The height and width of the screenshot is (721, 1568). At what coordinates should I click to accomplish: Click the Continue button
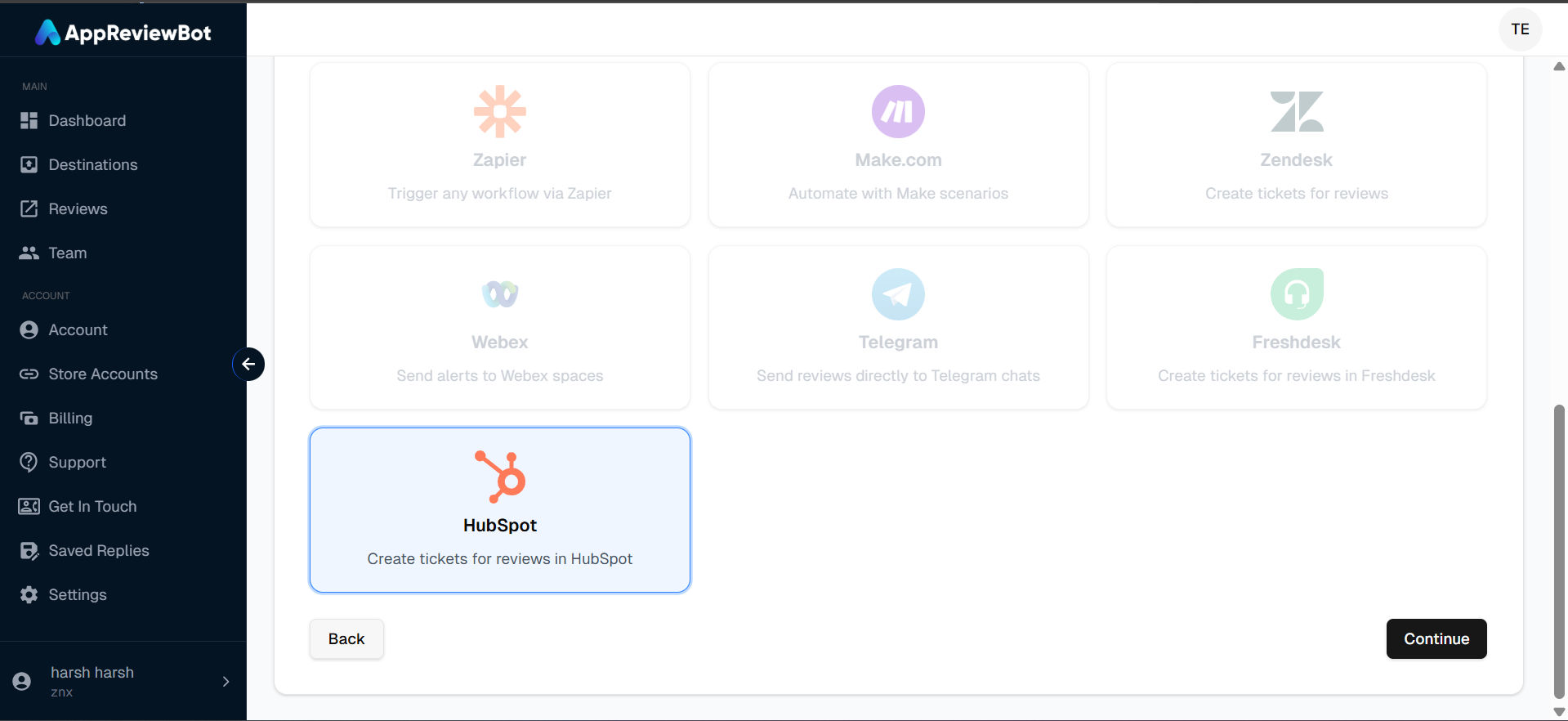pyautogui.click(x=1436, y=638)
